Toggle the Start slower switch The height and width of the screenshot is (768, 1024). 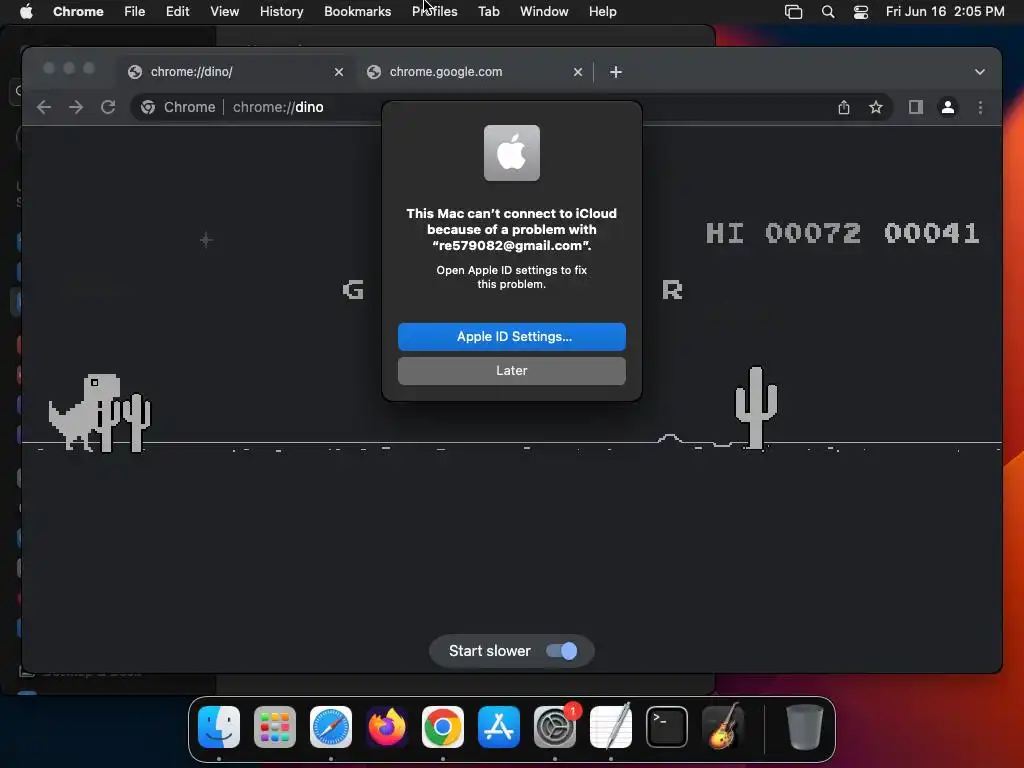pyautogui.click(x=562, y=650)
